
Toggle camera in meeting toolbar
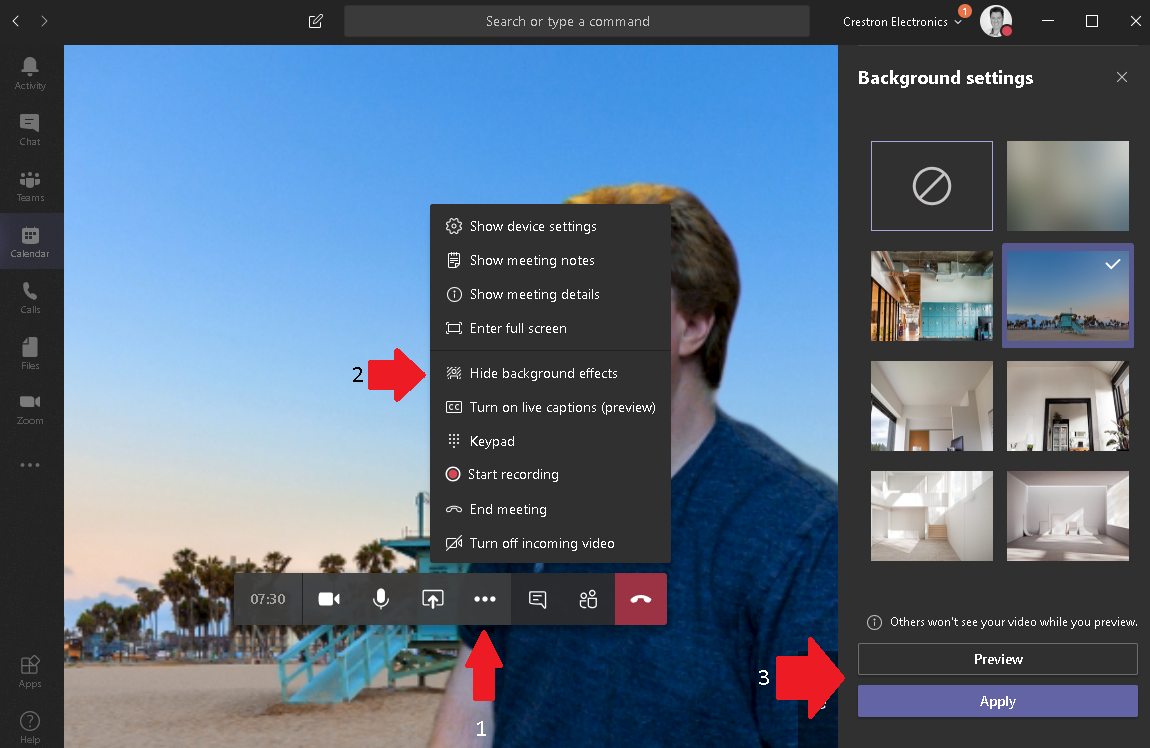click(x=329, y=599)
